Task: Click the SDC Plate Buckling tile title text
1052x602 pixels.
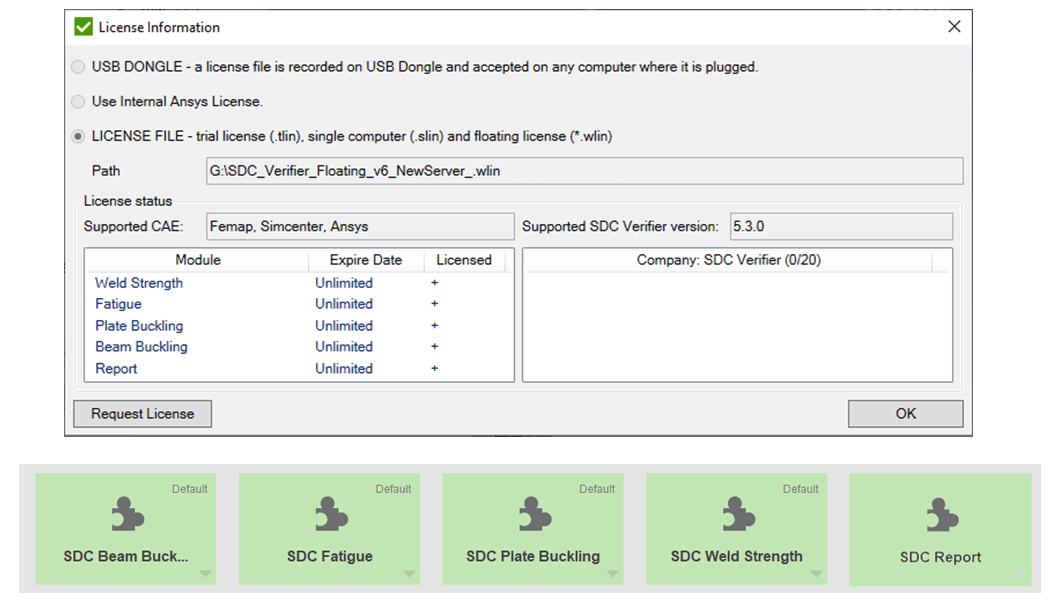Action: [533, 556]
